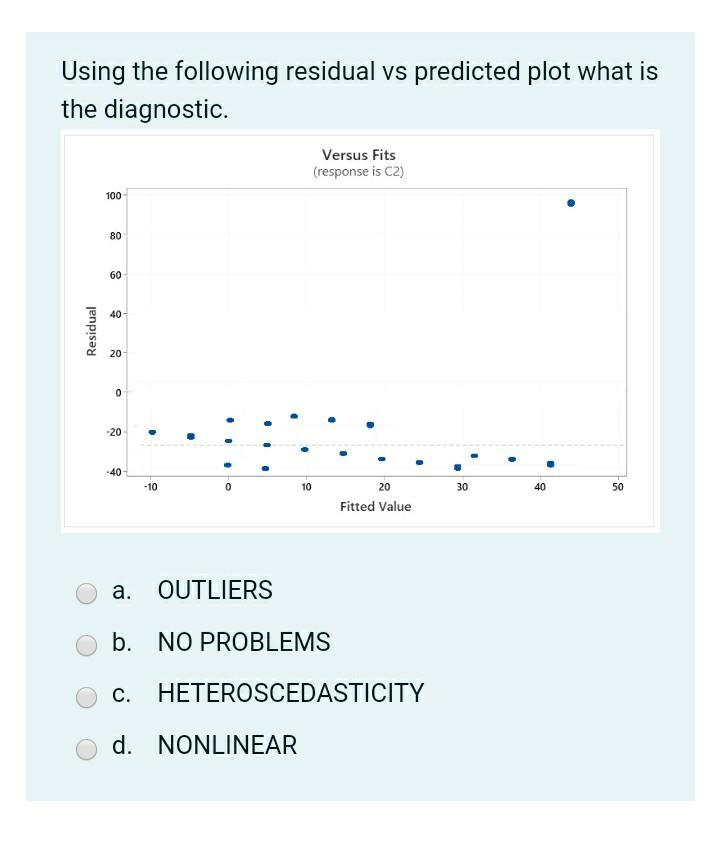Choose the NONLINEAR answer text

tap(227, 746)
